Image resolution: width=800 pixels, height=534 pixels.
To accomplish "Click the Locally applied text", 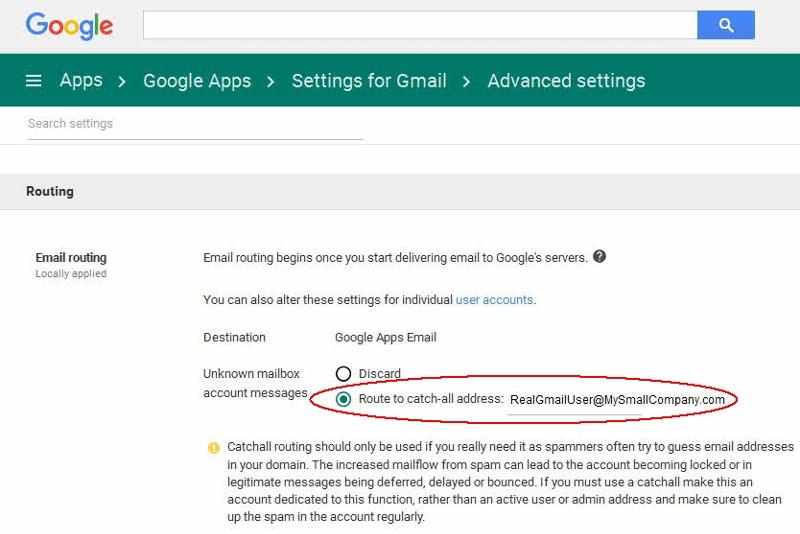I will [x=71, y=273].
